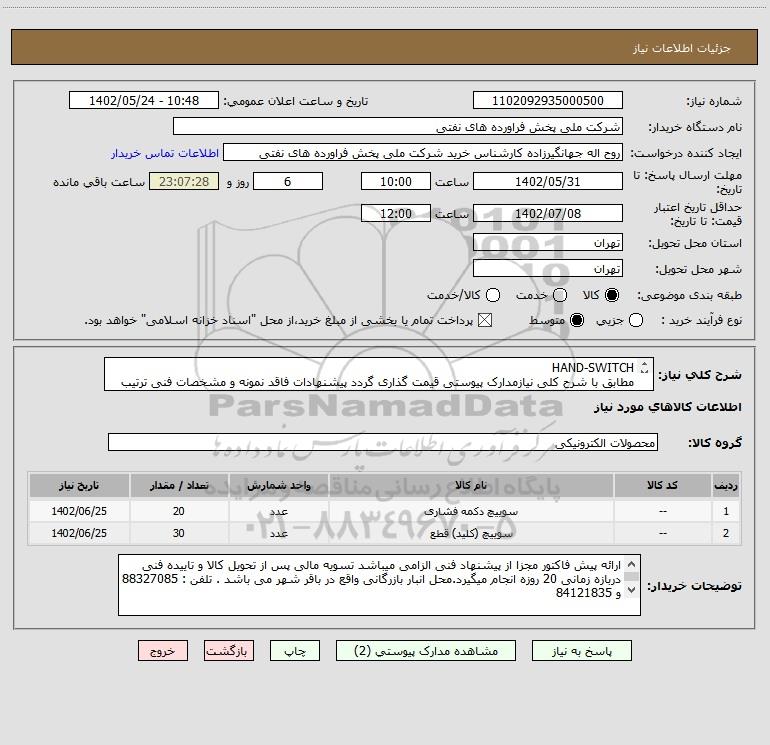Click the گروه کالا field

click(x=383, y=443)
